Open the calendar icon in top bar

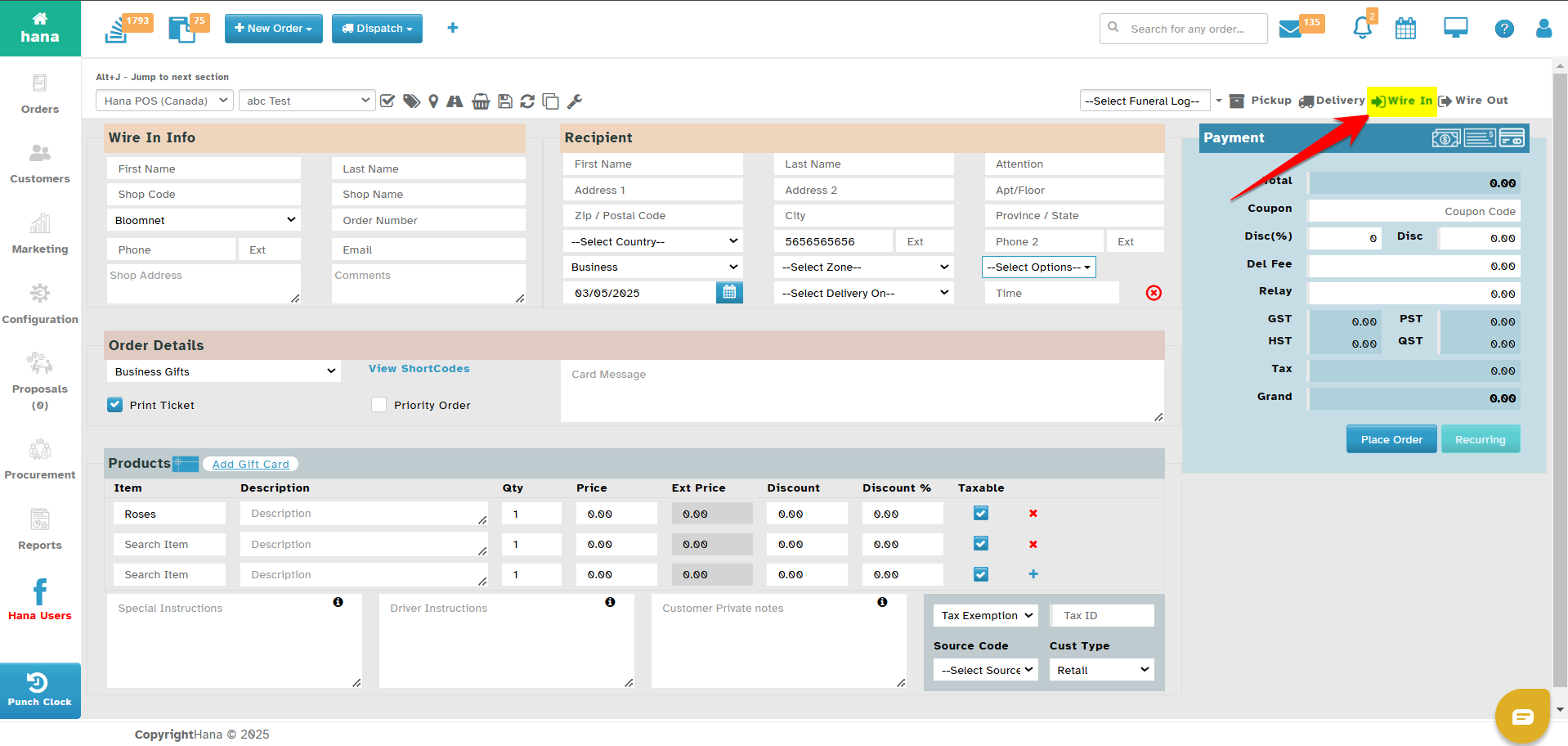tap(1406, 29)
